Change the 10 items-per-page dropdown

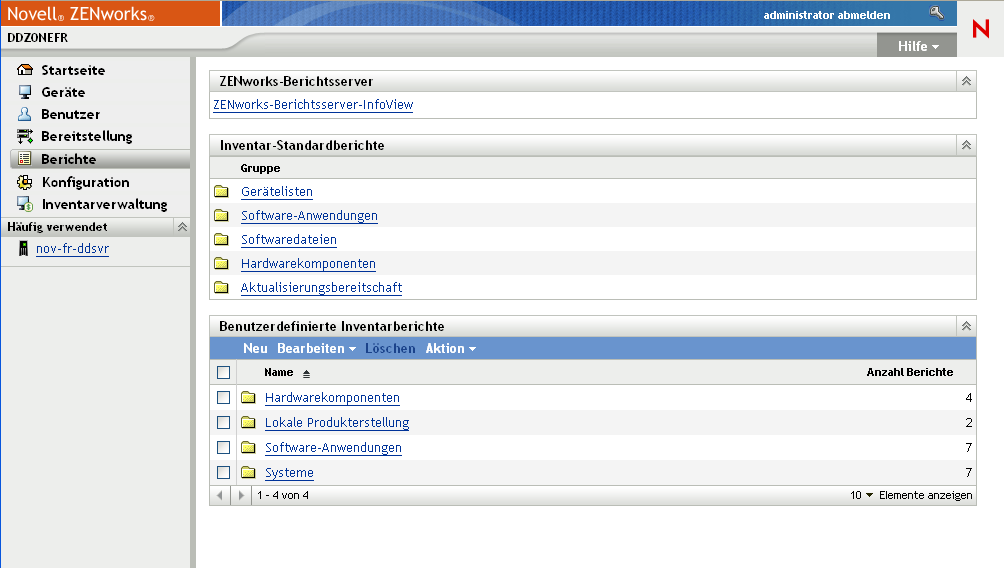[861, 495]
